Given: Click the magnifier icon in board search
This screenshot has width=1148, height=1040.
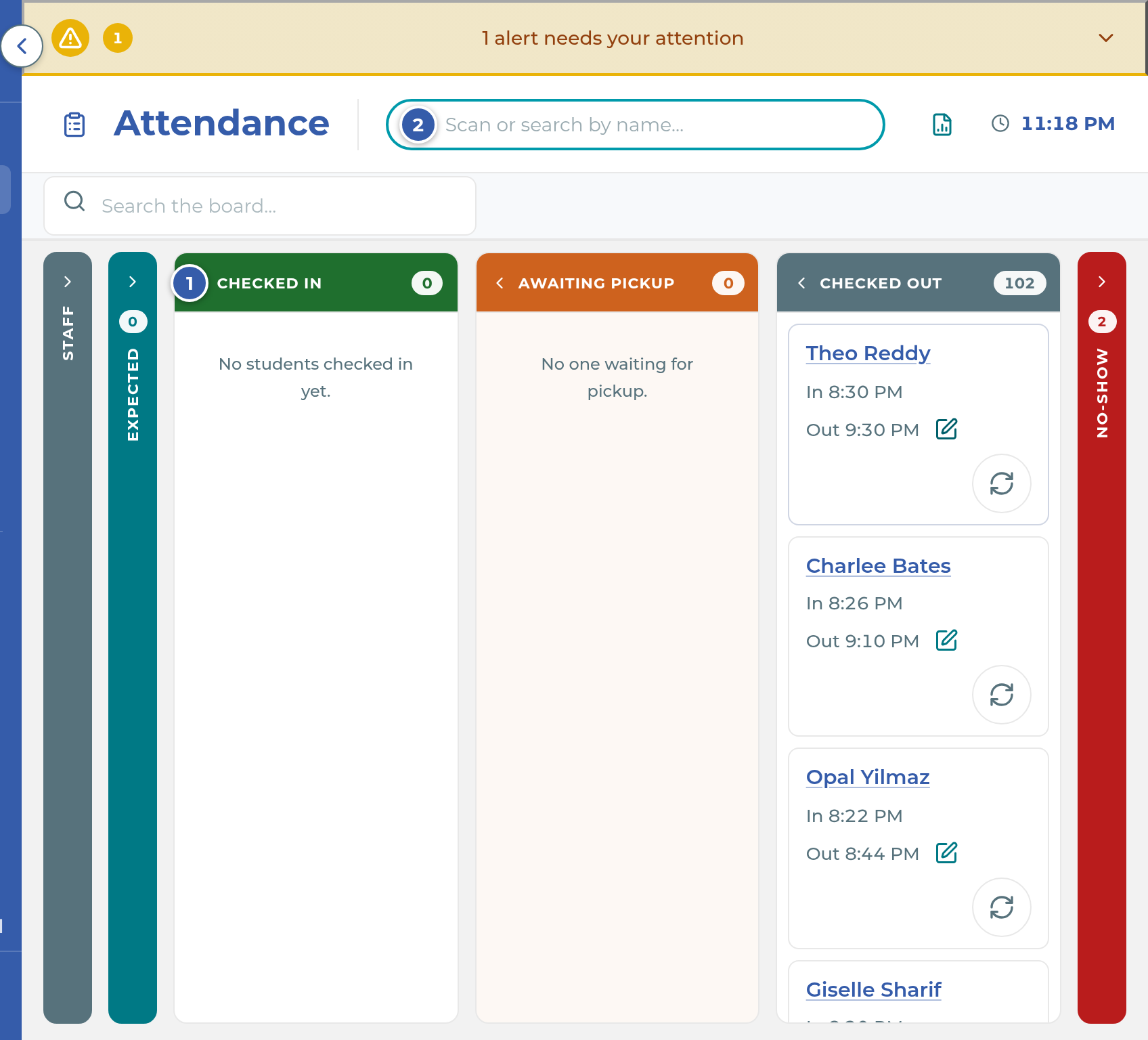Looking at the screenshot, I should [74, 201].
